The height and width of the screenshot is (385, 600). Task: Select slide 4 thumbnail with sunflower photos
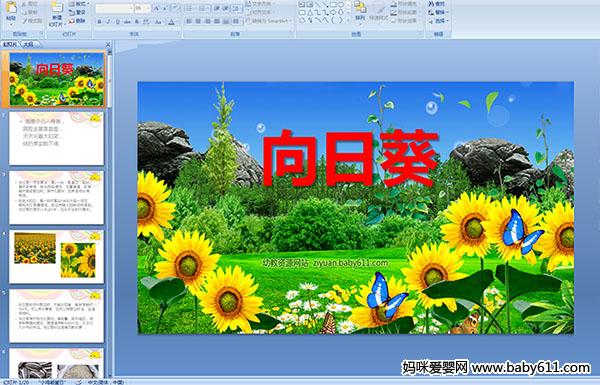56,256
